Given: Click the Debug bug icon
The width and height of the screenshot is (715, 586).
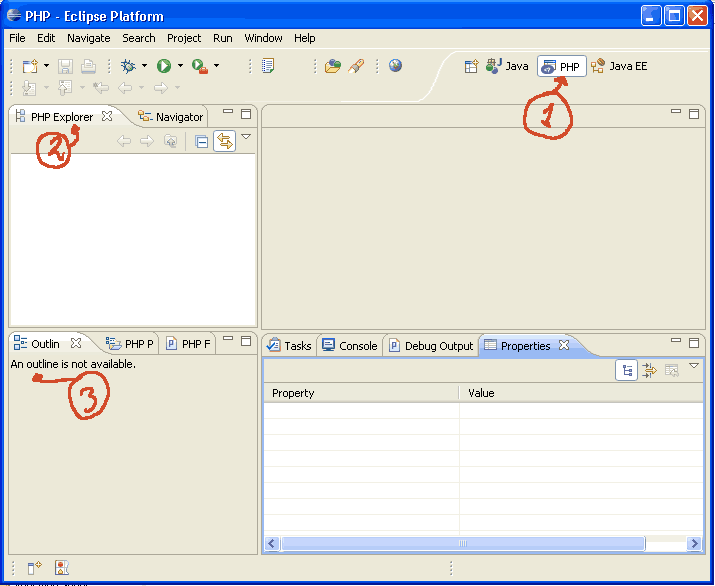Looking at the screenshot, I should click(x=128, y=66).
